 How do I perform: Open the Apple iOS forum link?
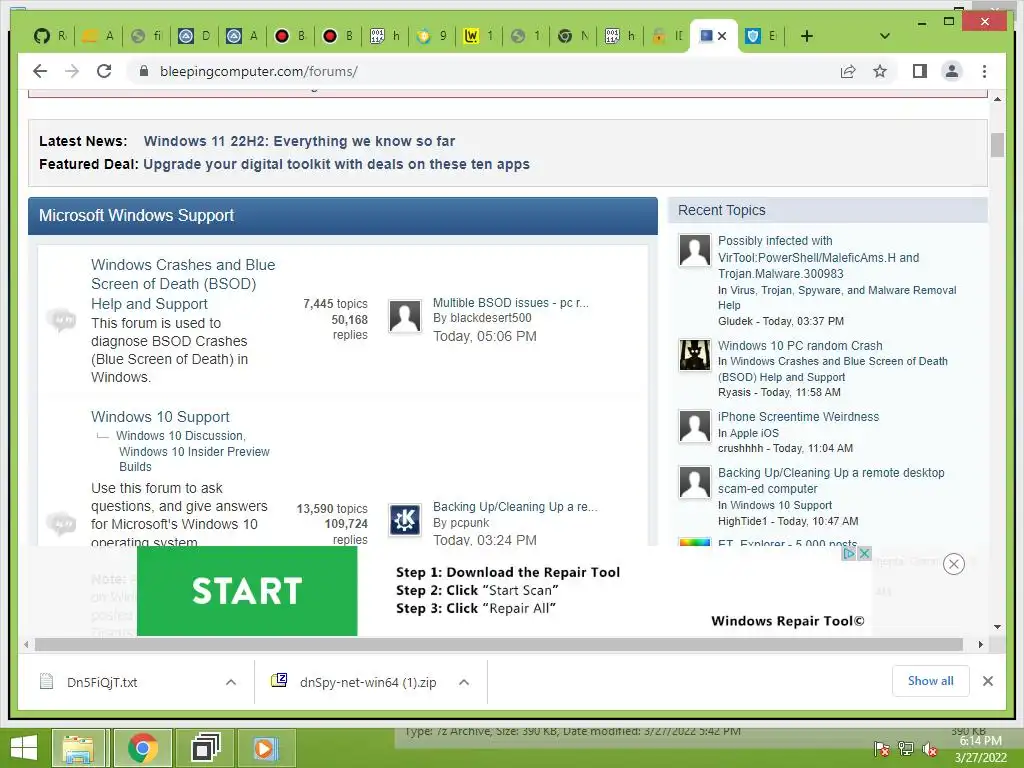[x=754, y=433]
